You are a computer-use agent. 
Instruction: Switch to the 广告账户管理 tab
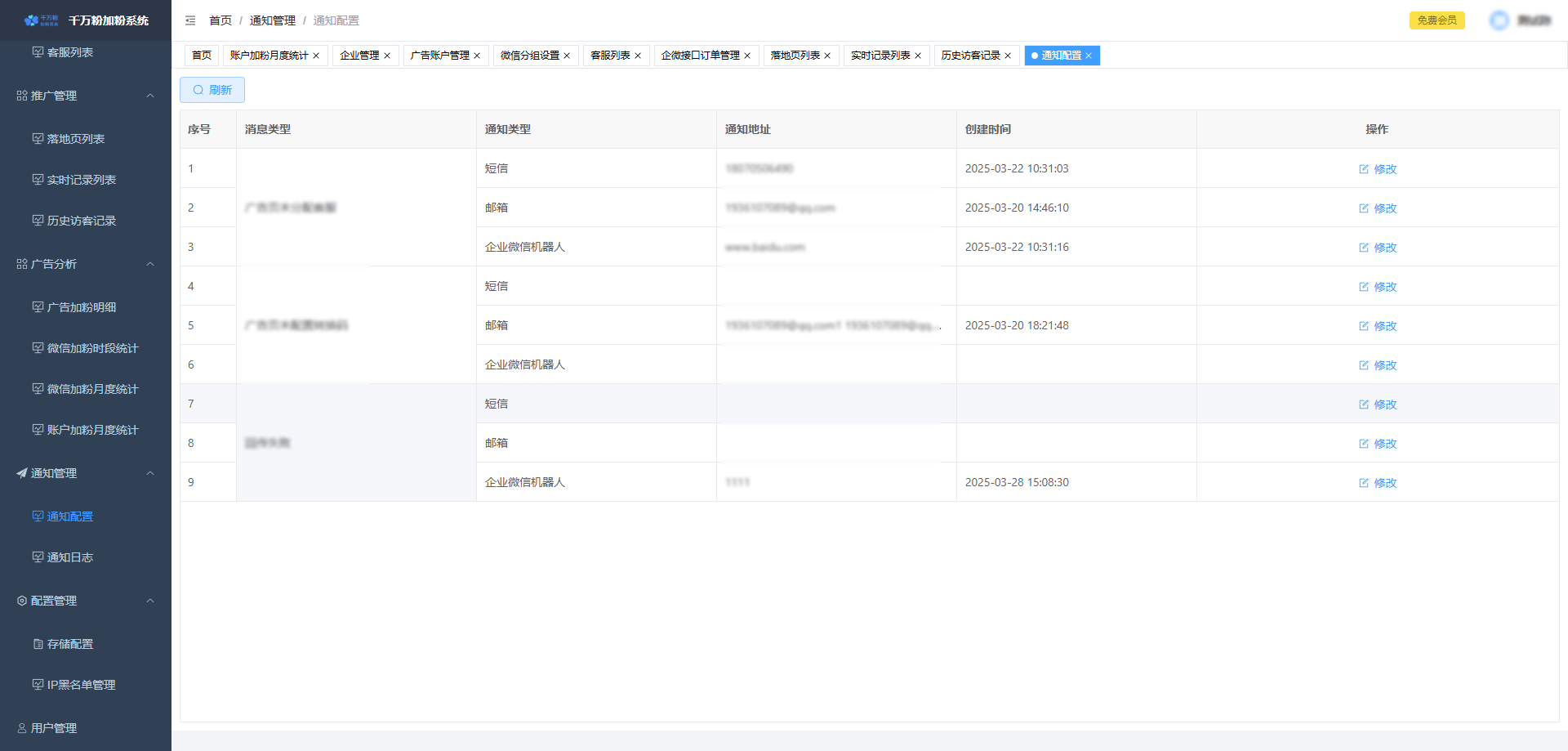point(439,56)
